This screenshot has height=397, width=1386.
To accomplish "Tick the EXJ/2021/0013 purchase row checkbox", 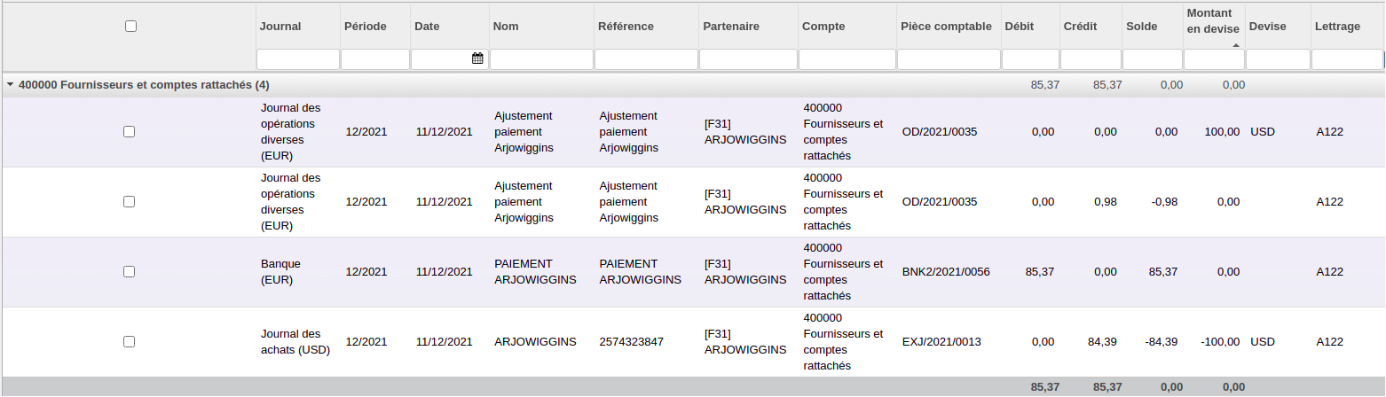I will point(129,341).
